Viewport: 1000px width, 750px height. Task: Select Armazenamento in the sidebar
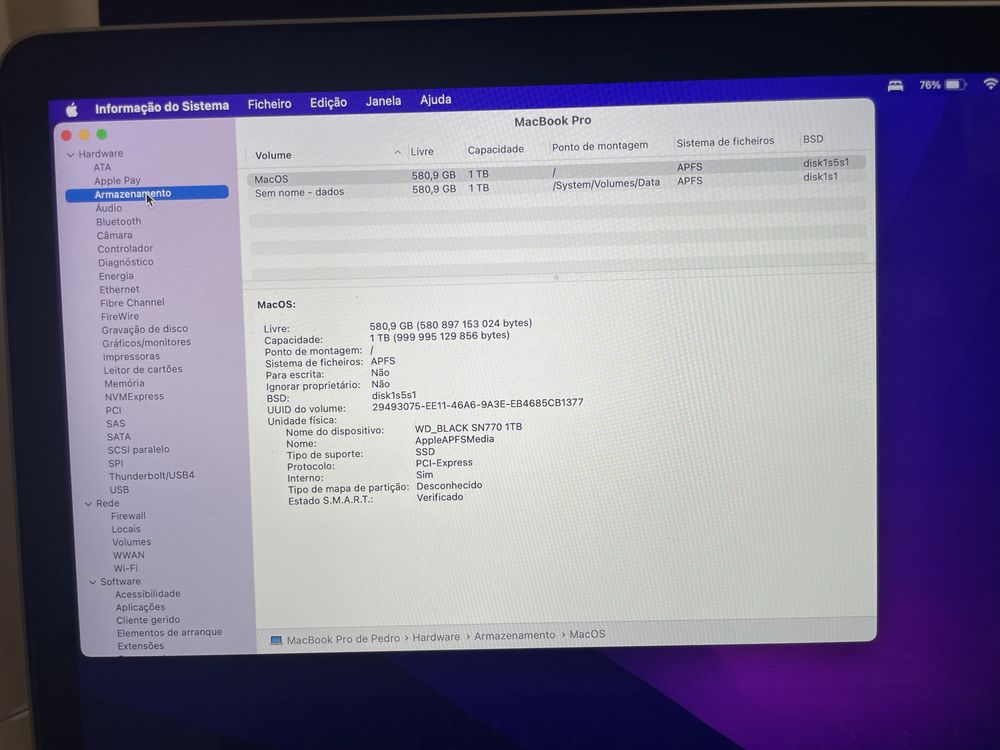[x=147, y=193]
